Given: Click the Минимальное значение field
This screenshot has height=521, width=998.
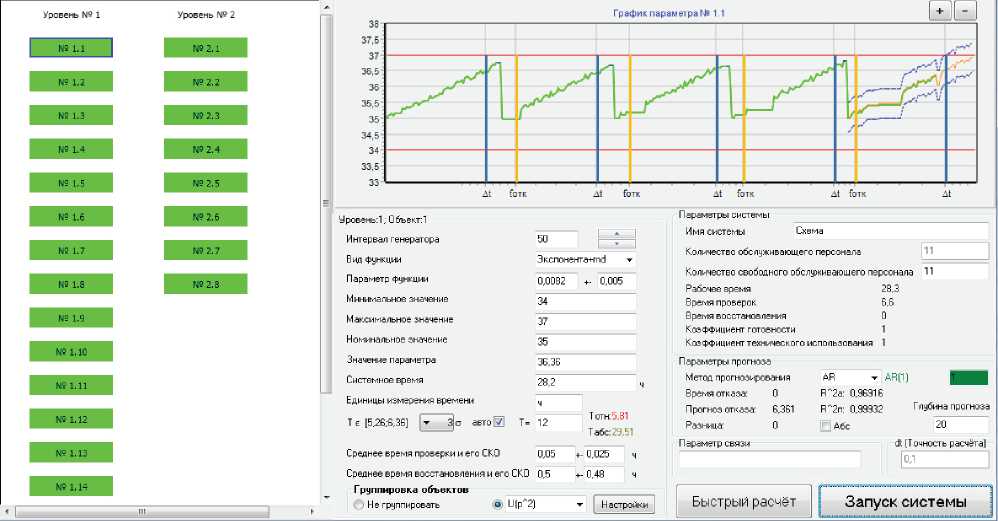Looking at the screenshot, I should (x=586, y=301).
